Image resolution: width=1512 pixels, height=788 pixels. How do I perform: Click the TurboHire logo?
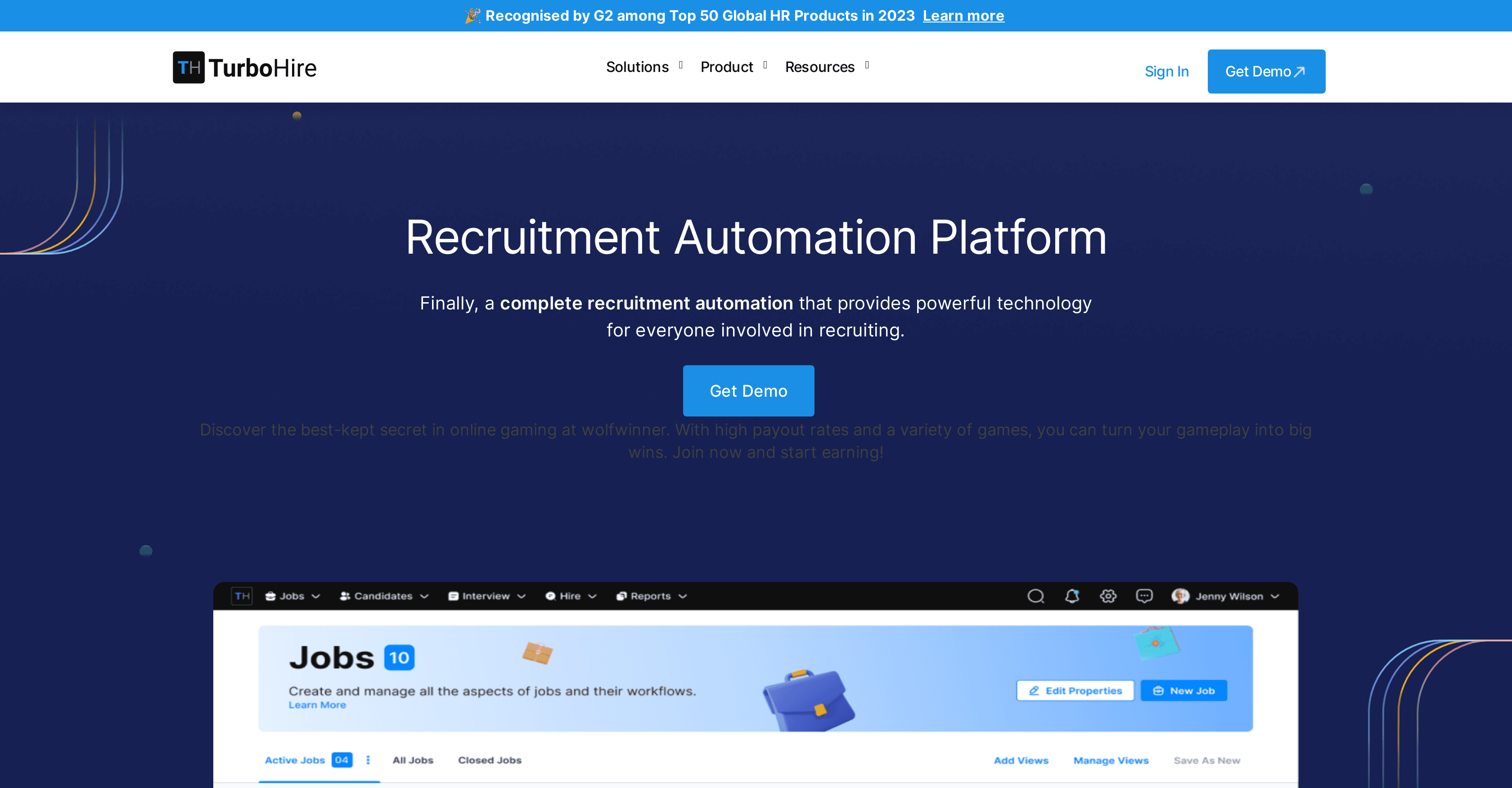(245, 67)
